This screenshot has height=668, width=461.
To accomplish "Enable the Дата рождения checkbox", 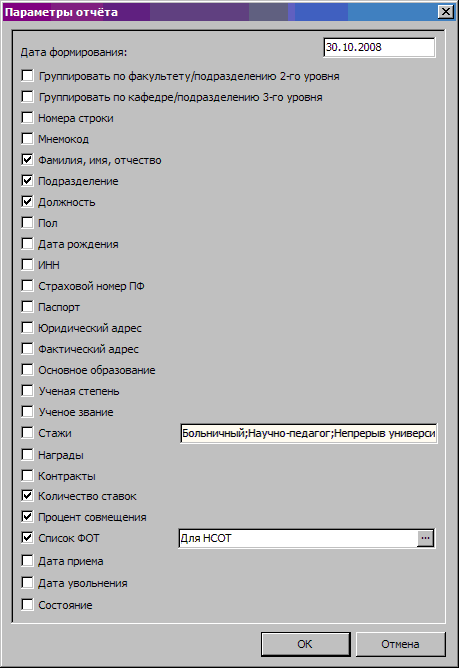I will pos(27,244).
